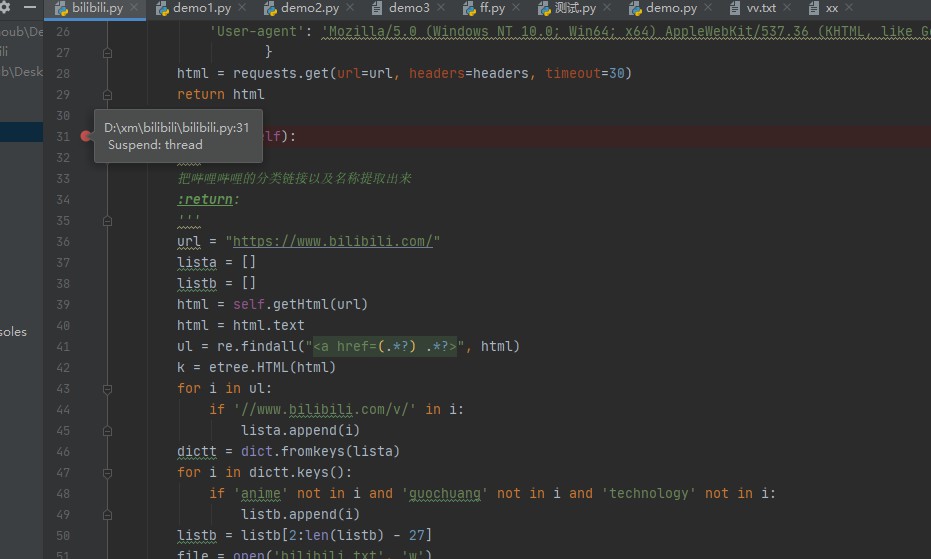Switch to the 测试.py tab
Image resolution: width=931 pixels, height=559 pixels.
[575, 8]
